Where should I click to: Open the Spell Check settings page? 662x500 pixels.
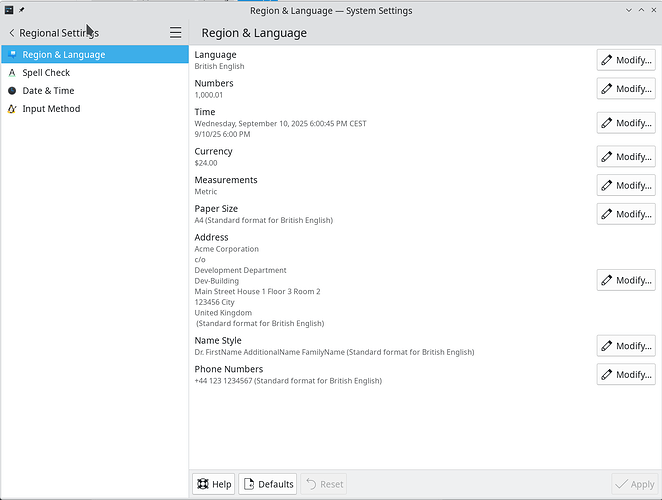[46, 73]
